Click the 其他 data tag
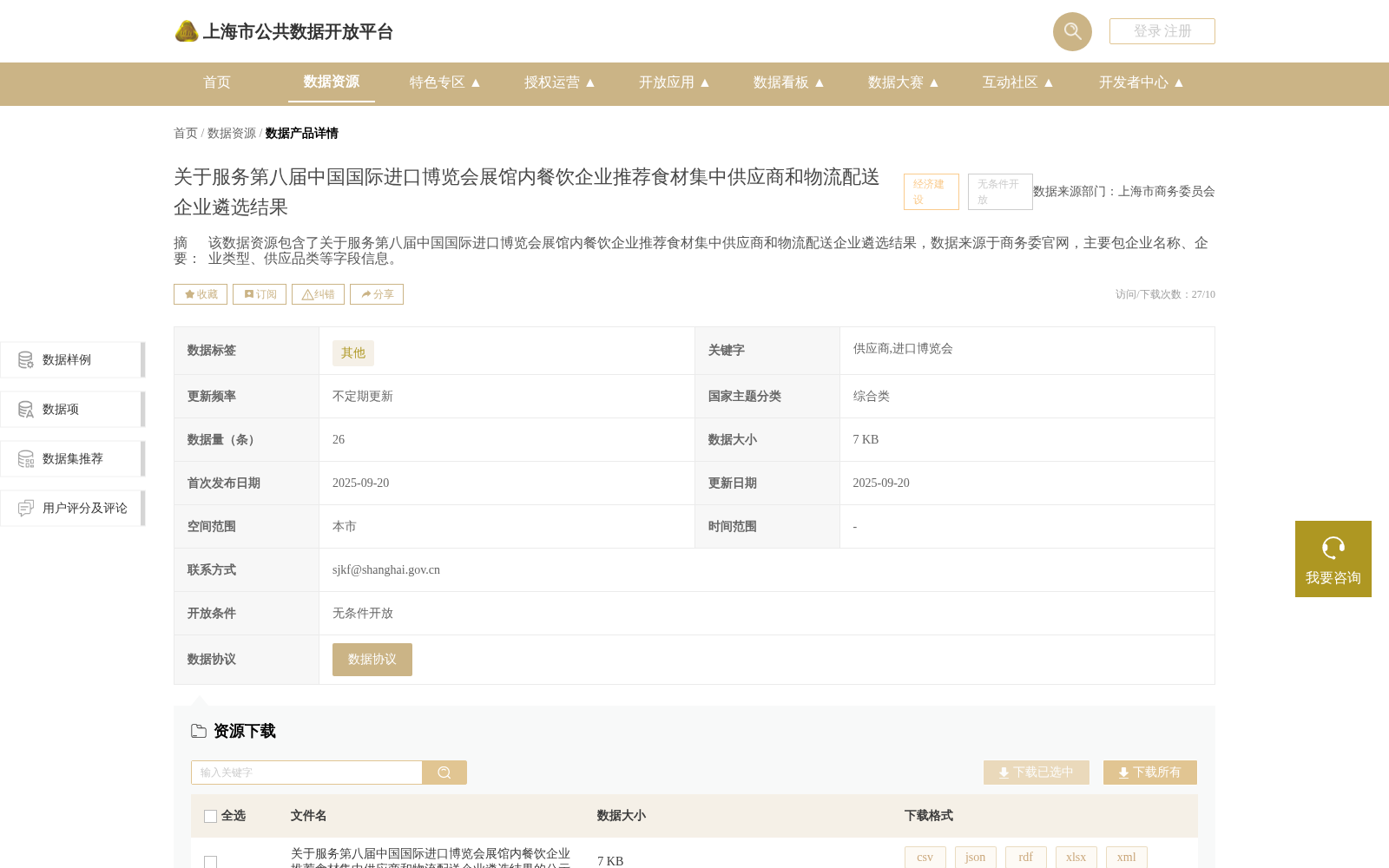The image size is (1389, 868). click(x=353, y=353)
